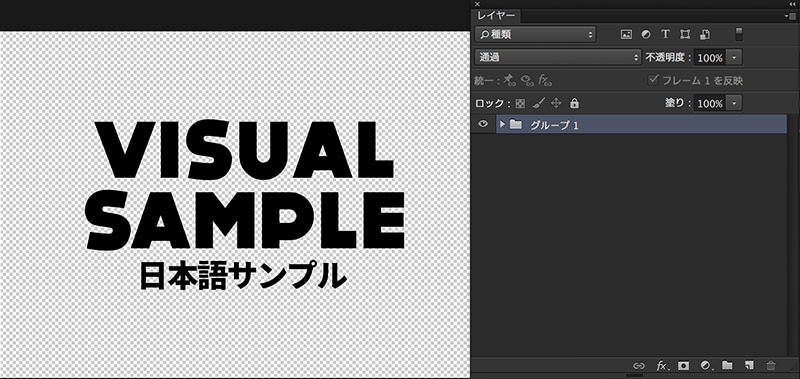
Task: Click the SAMPLE text on canvas
Action: (x=245, y=220)
